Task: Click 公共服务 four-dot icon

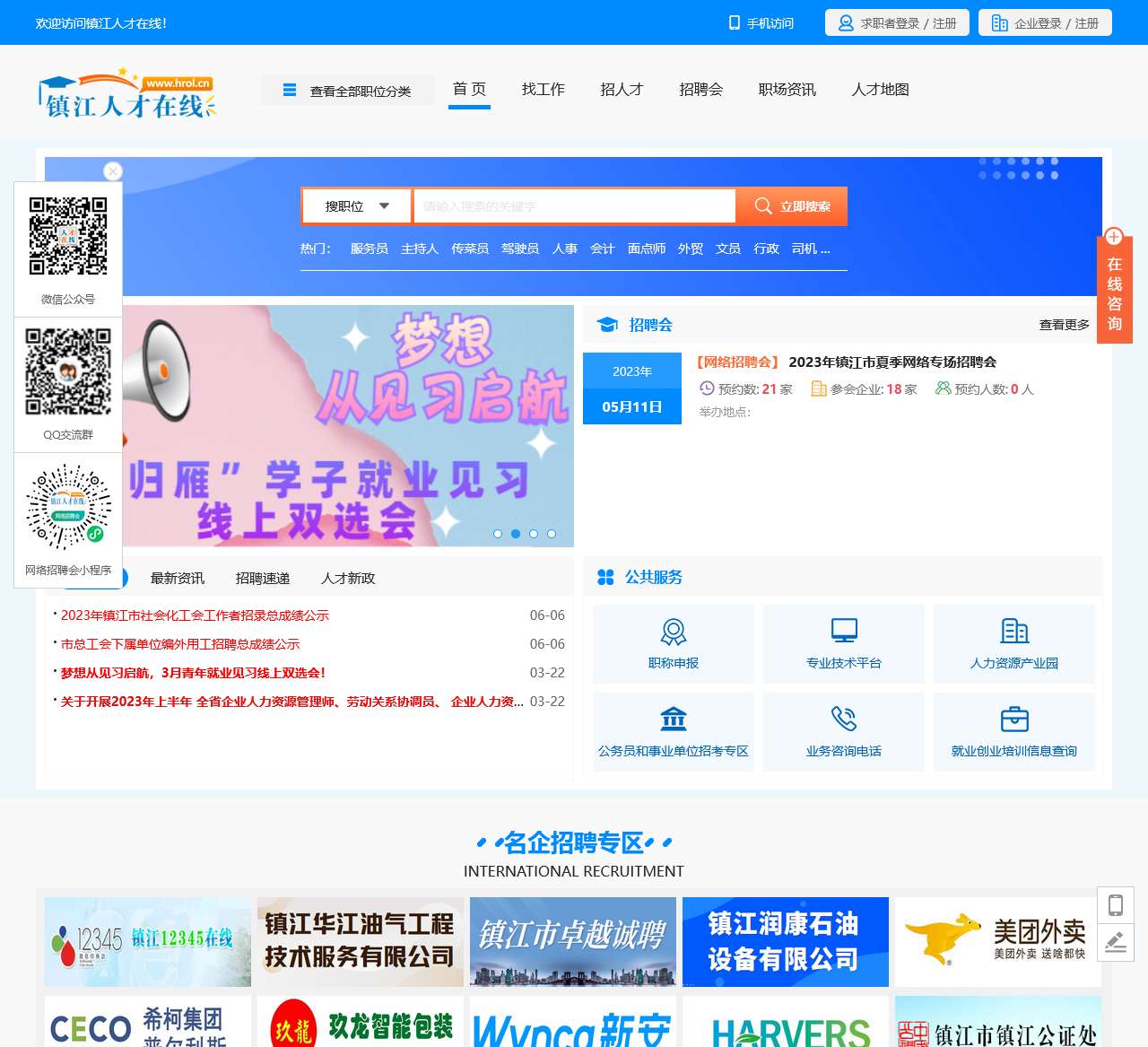Action: click(605, 577)
